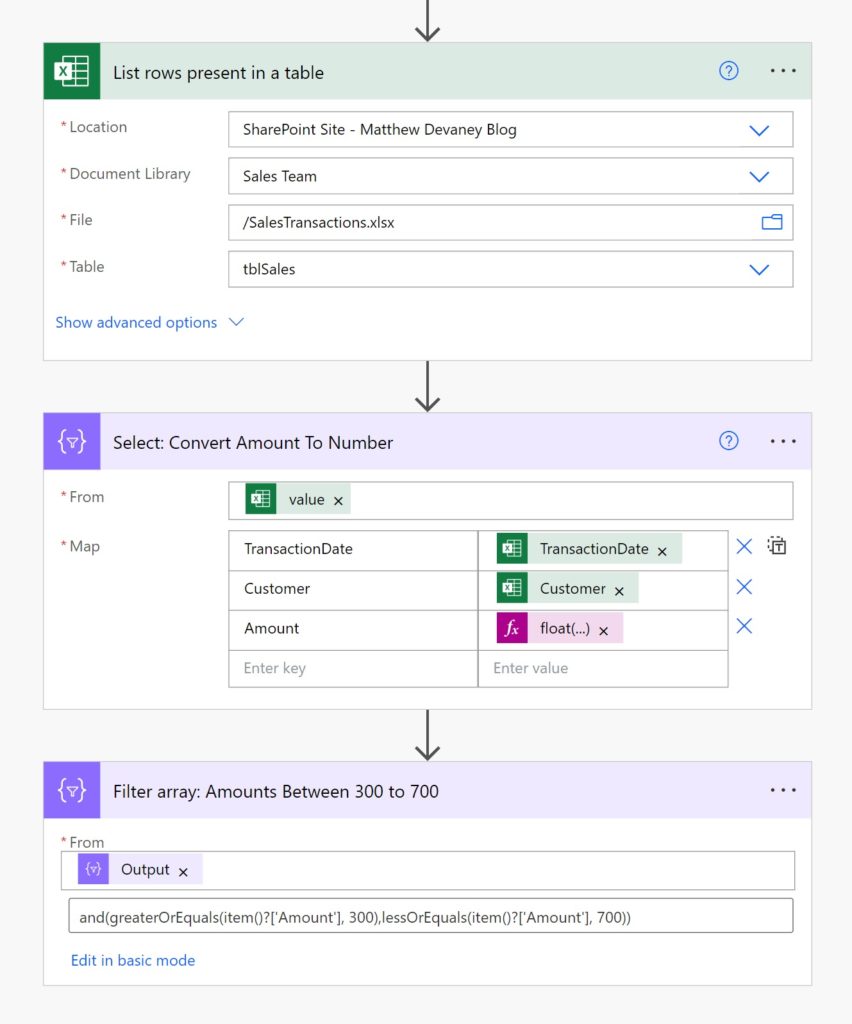This screenshot has width=852, height=1024.
Task: Expand advanced options chevron
Action: point(236,322)
